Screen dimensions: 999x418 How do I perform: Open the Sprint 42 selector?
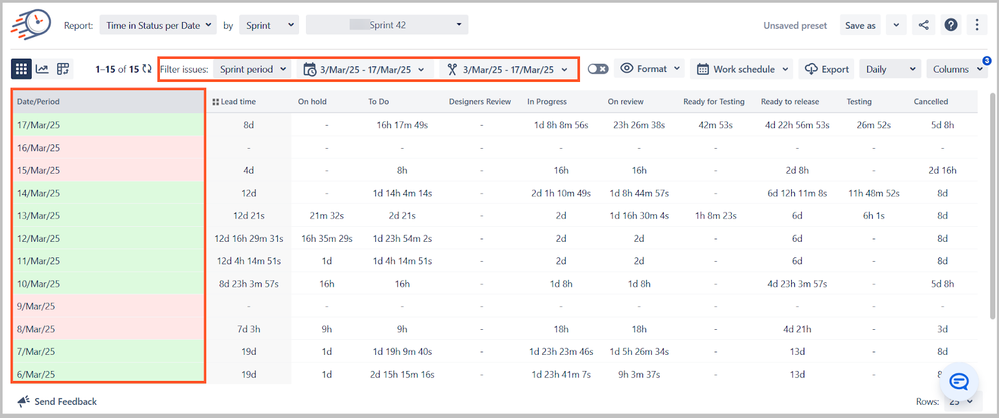click(x=387, y=25)
